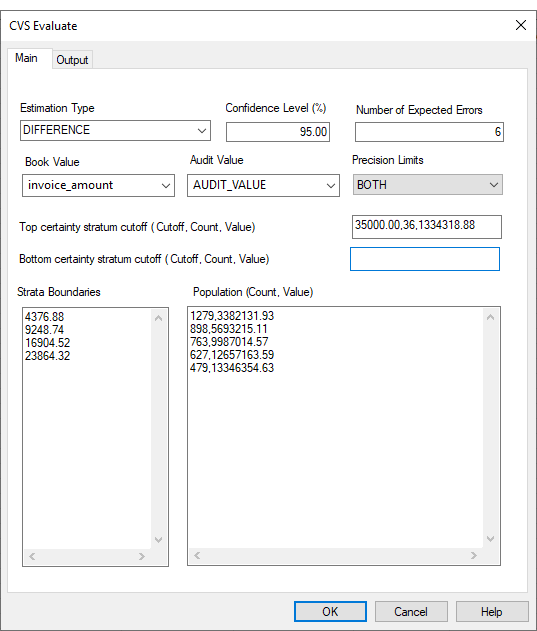537x631 pixels.
Task: Click Population list scroll down arrow
Action: [x=490, y=539]
